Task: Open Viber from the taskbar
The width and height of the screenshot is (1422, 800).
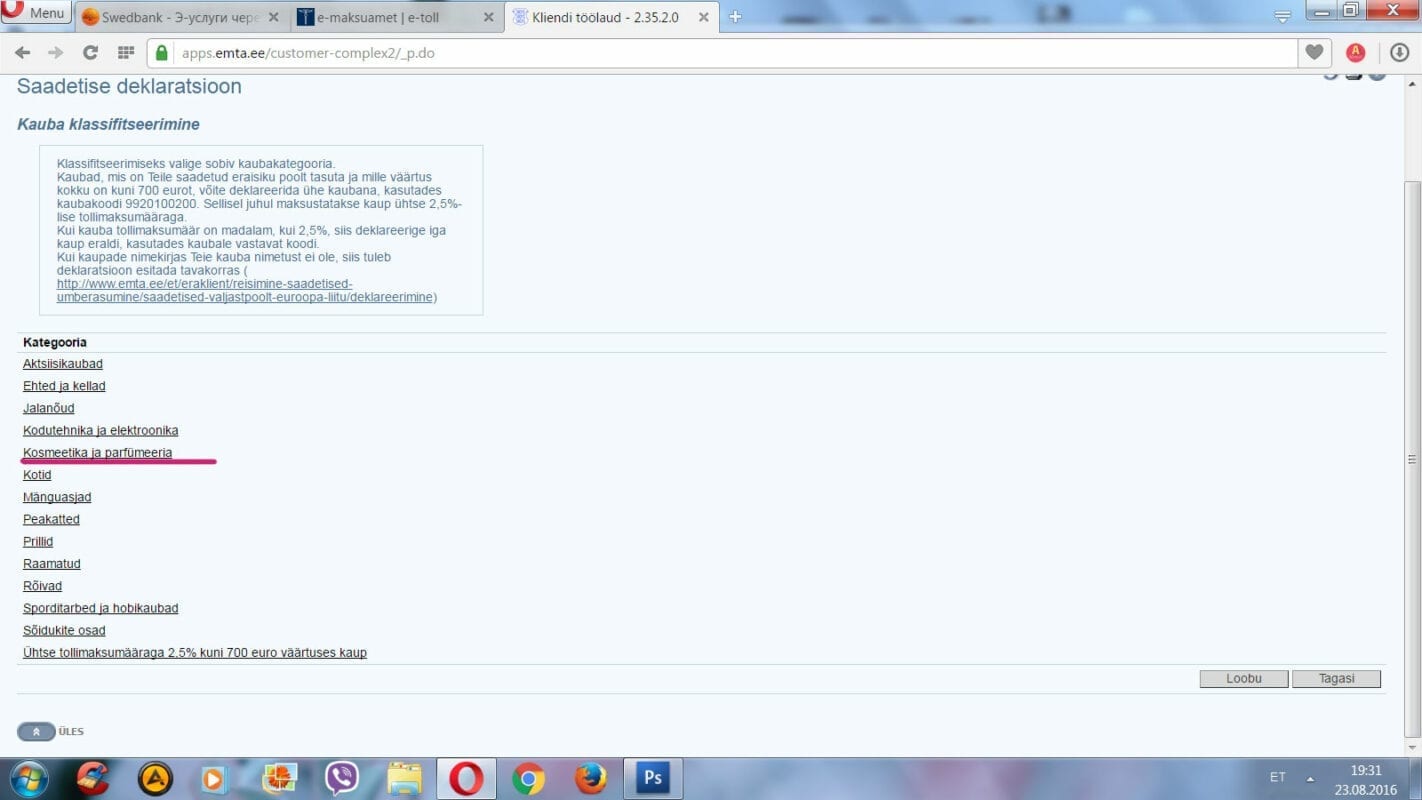Action: click(x=342, y=778)
